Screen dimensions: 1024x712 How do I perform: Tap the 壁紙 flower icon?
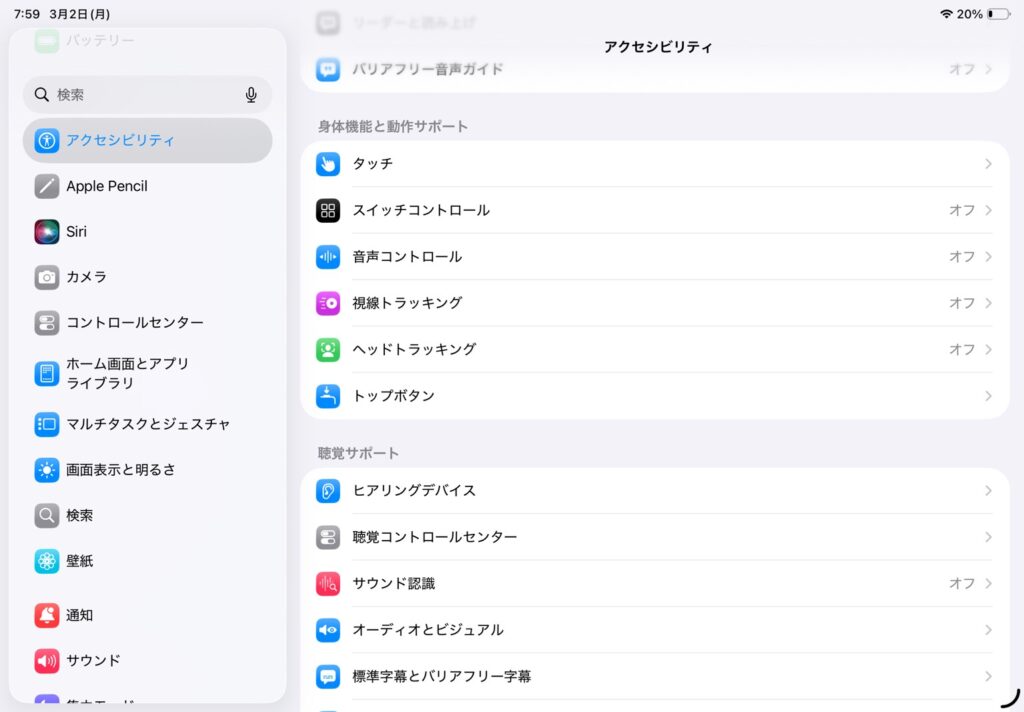47,561
